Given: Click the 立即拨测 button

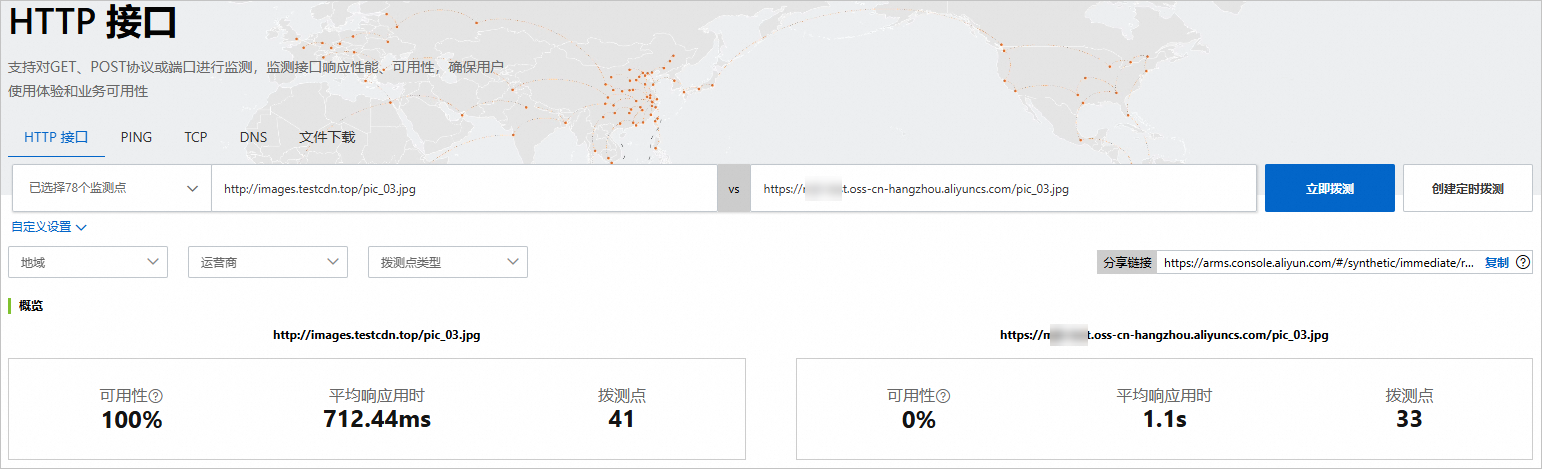Looking at the screenshot, I should coord(1329,188).
